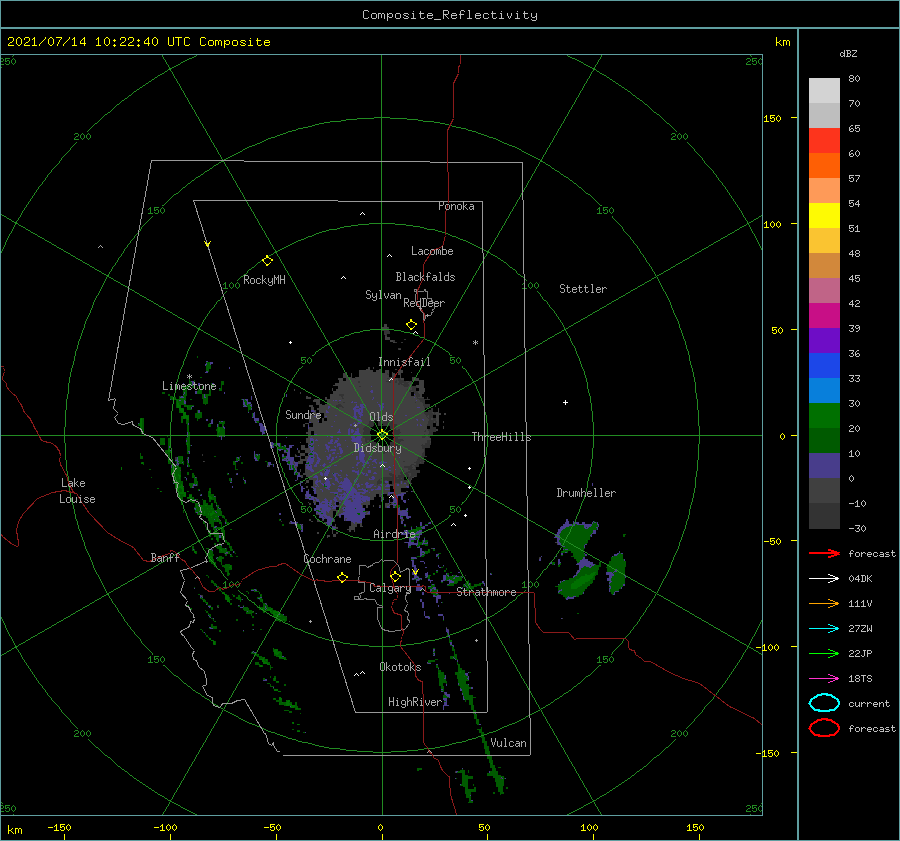Click the Okotoks label

tap(400, 667)
